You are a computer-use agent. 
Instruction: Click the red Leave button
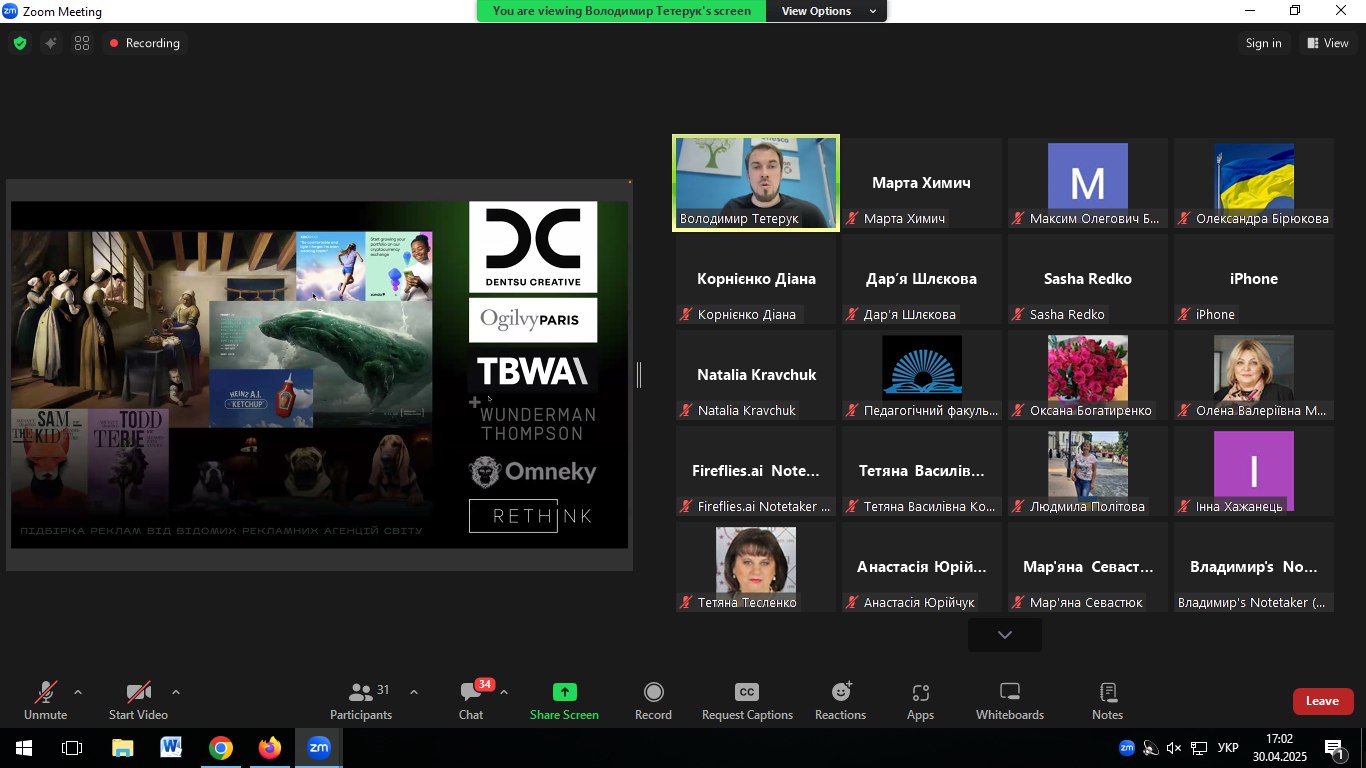[x=1322, y=701]
